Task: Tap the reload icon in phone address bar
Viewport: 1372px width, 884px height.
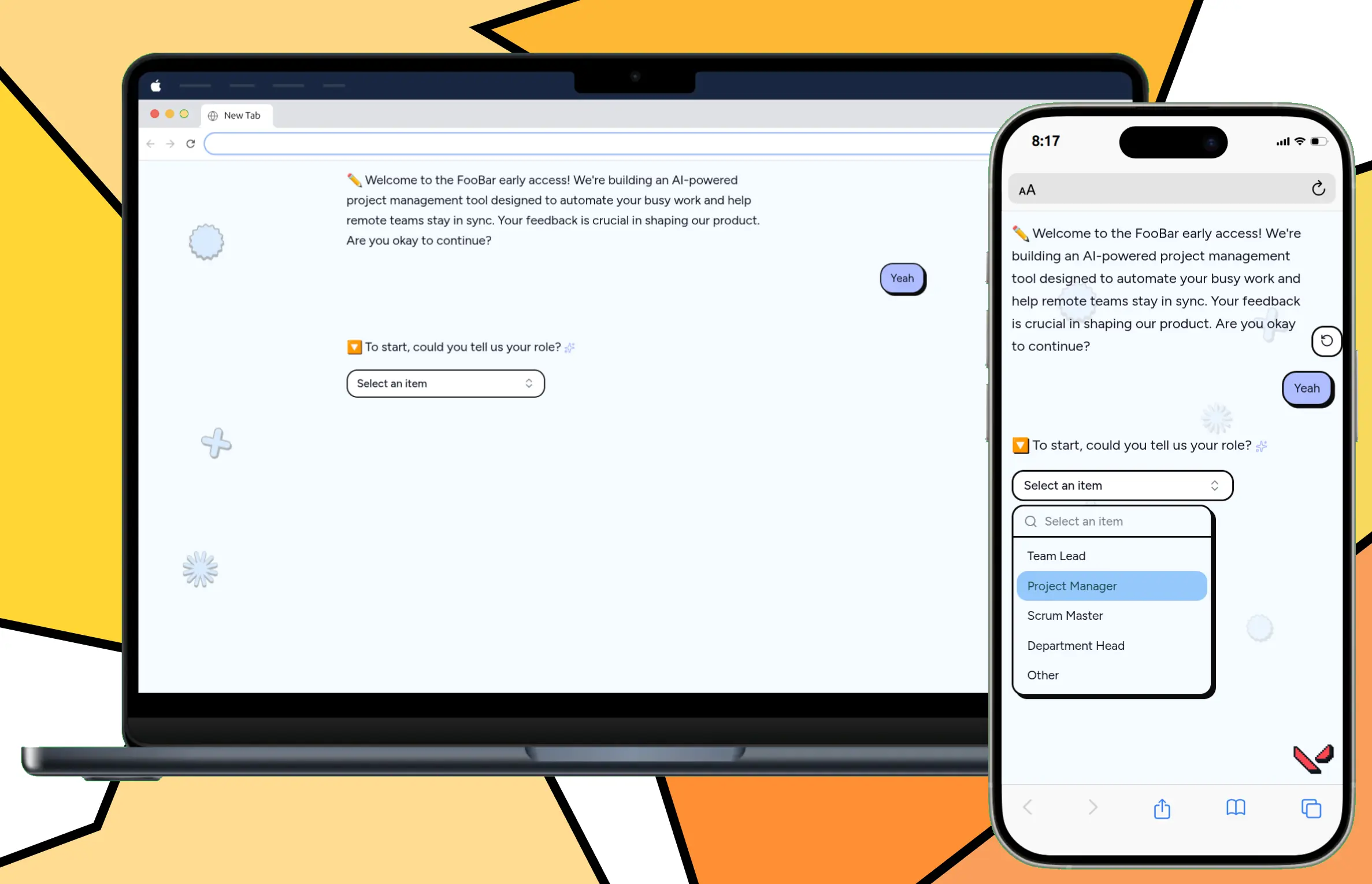Action: click(1318, 188)
